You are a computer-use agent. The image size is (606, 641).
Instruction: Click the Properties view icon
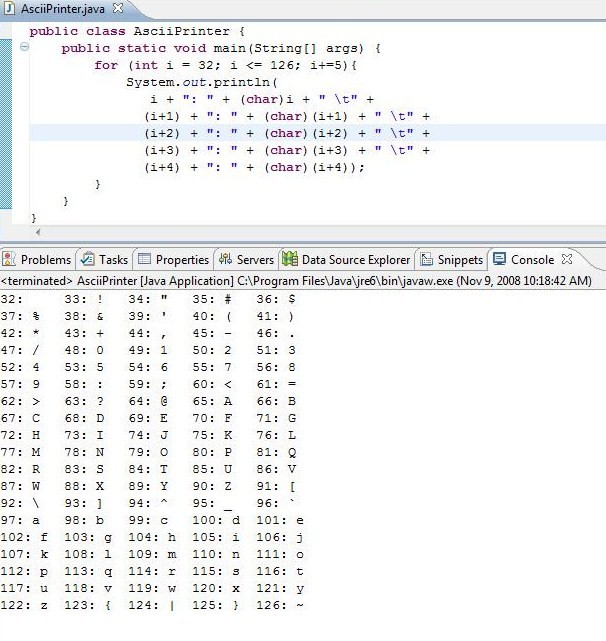(144, 260)
